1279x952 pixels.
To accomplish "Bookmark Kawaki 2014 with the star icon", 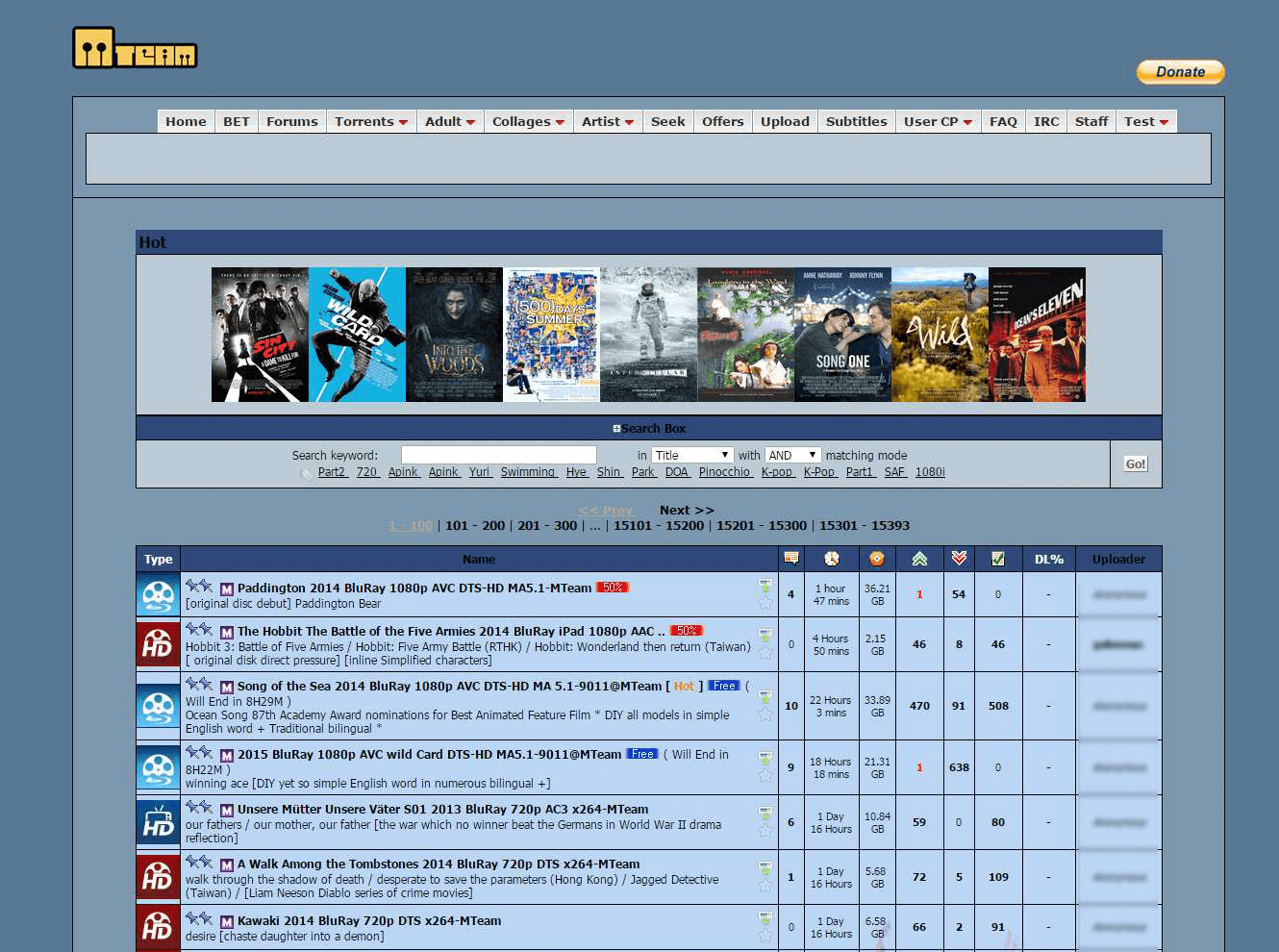I will tap(765, 935).
